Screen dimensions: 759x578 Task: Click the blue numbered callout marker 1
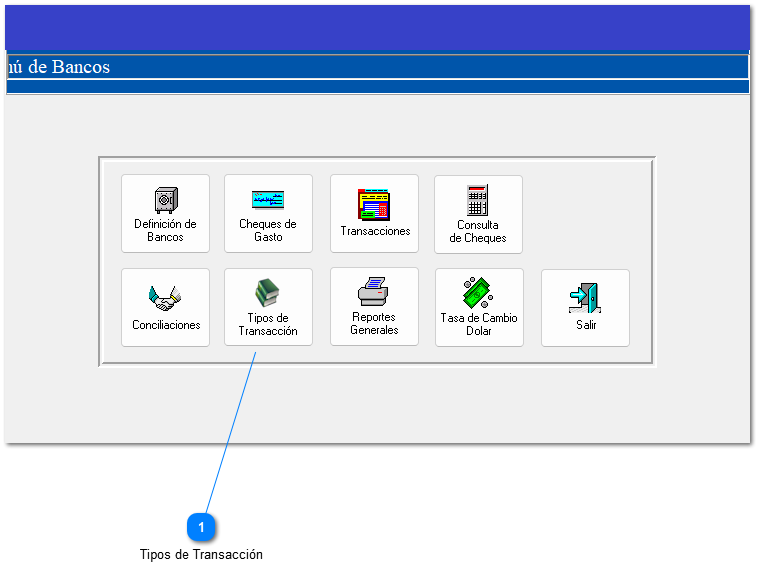201,527
